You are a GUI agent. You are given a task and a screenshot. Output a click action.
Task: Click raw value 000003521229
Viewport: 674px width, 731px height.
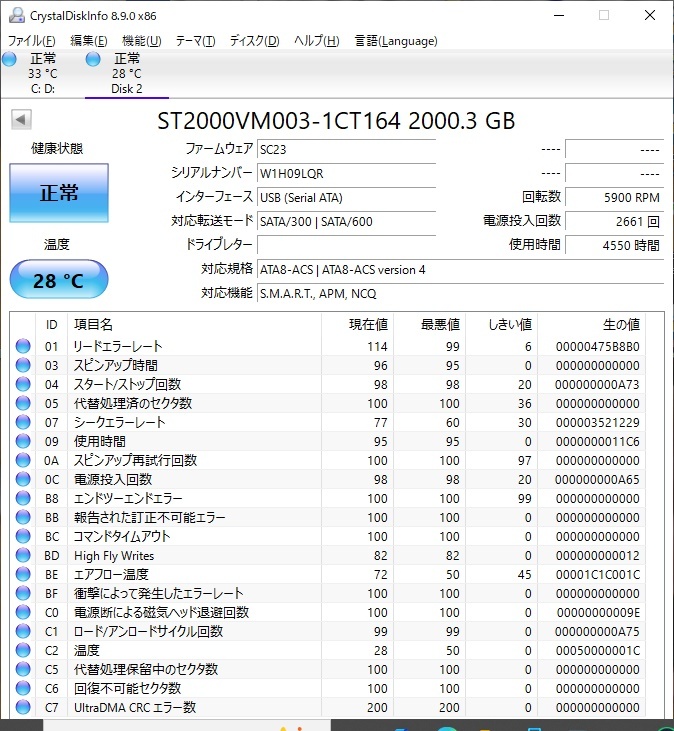(x=598, y=423)
